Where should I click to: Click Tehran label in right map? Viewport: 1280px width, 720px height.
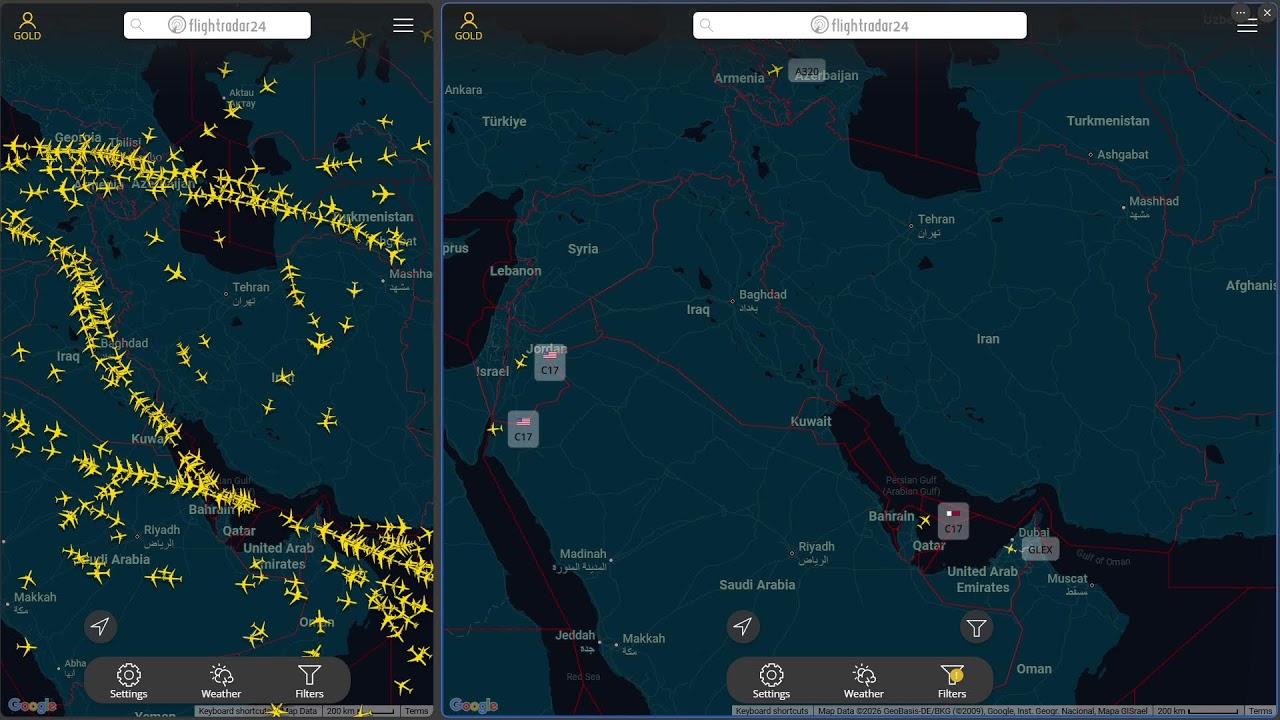(x=936, y=219)
